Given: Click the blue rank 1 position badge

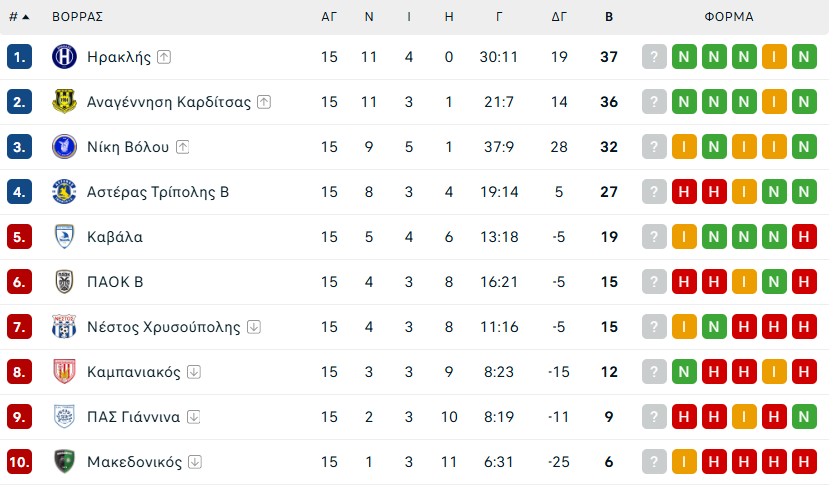Looking at the screenshot, I should click(19, 57).
